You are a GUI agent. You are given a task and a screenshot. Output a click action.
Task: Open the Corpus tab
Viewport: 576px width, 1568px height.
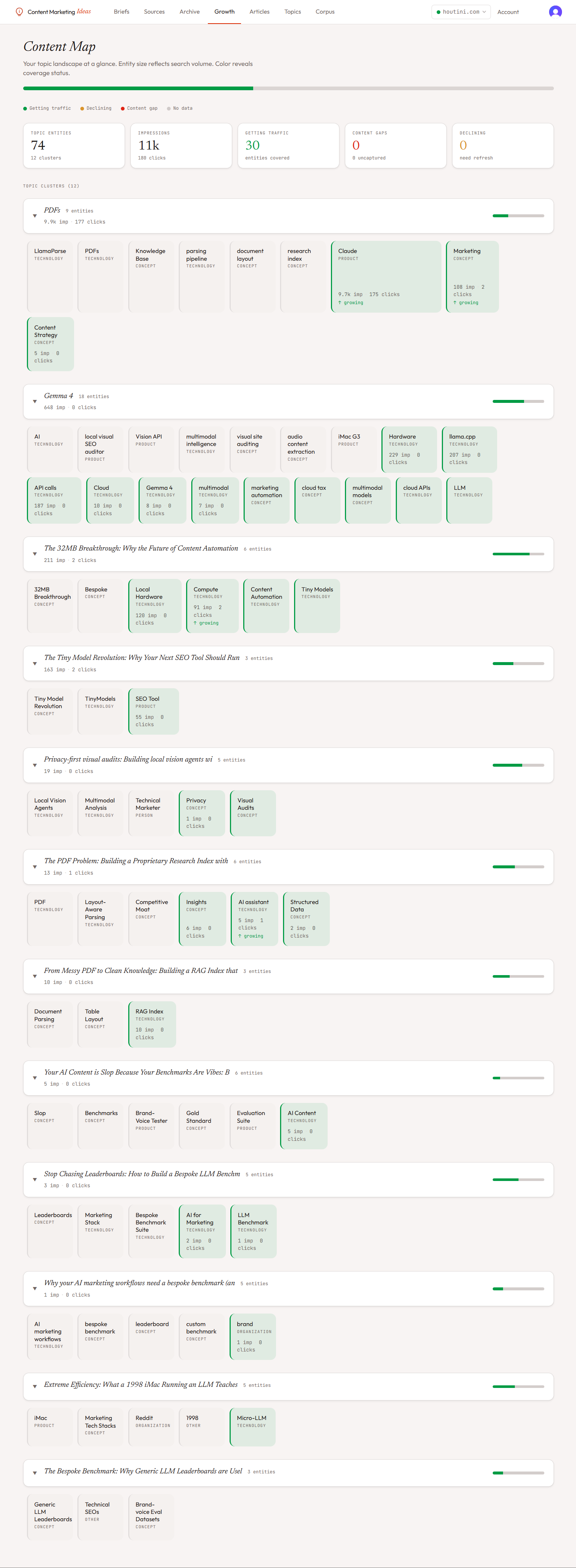click(x=325, y=11)
